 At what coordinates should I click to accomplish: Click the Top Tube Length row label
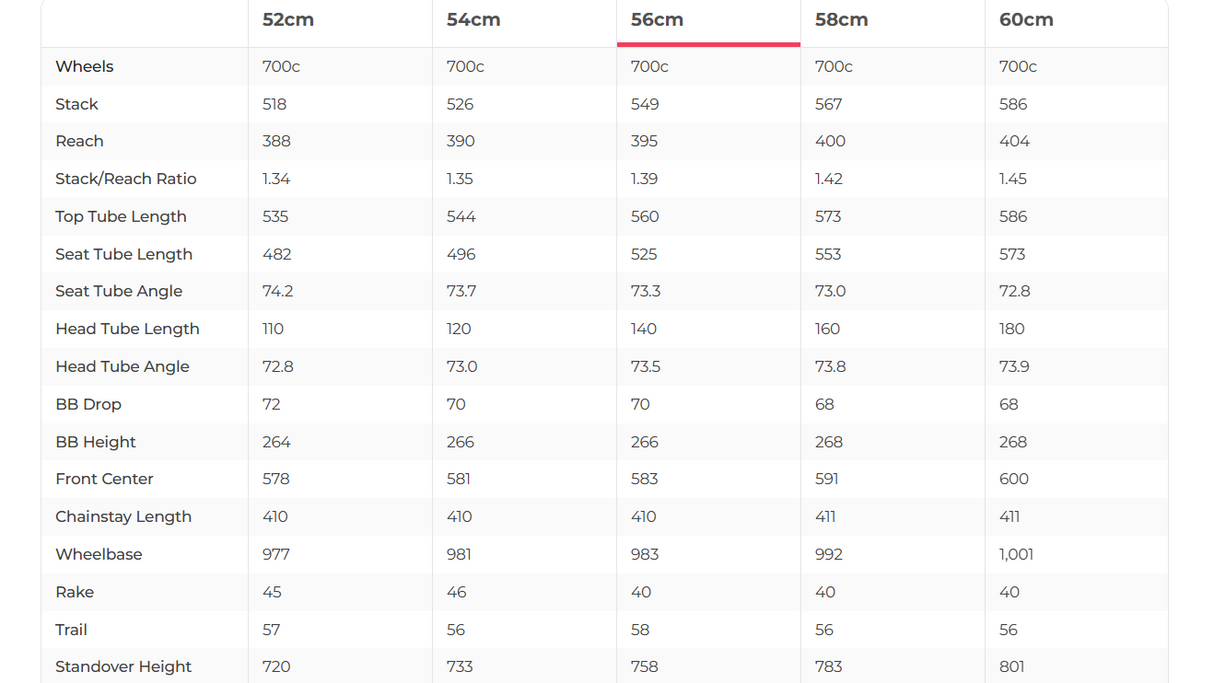click(121, 217)
